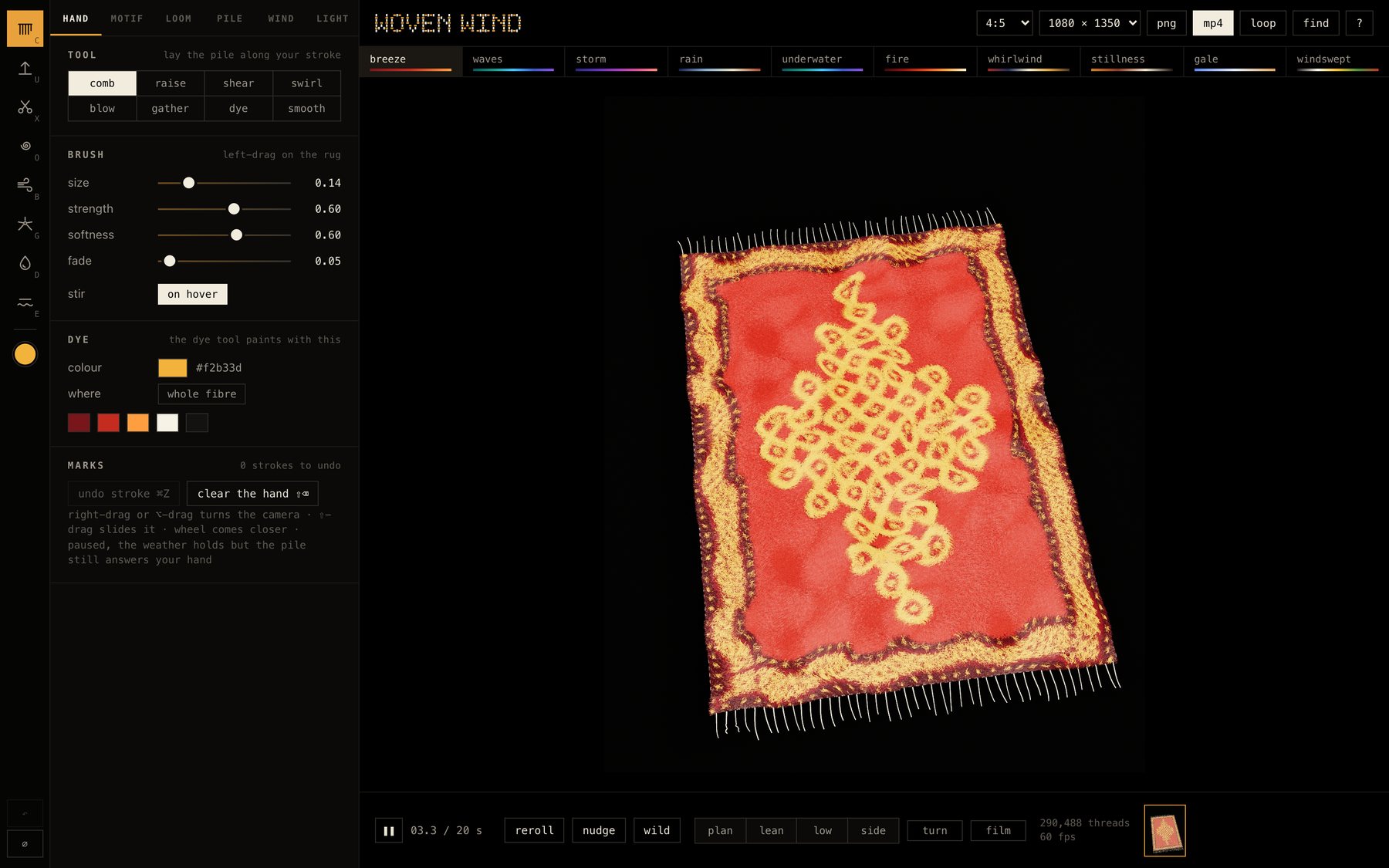Toggle stir 'on hover' setting

pyautogui.click(x=193, y=294)
